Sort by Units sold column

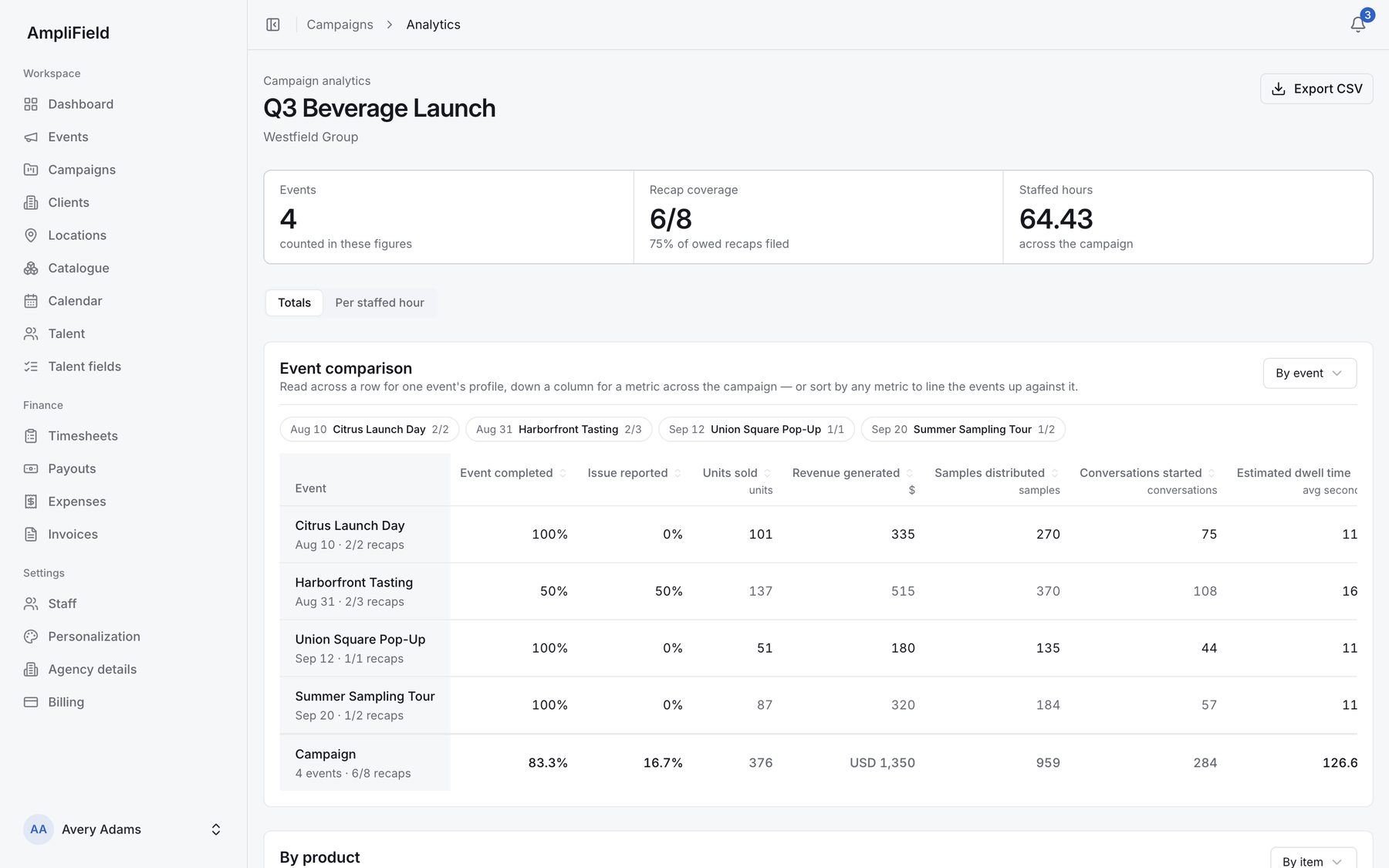[737, 473]
